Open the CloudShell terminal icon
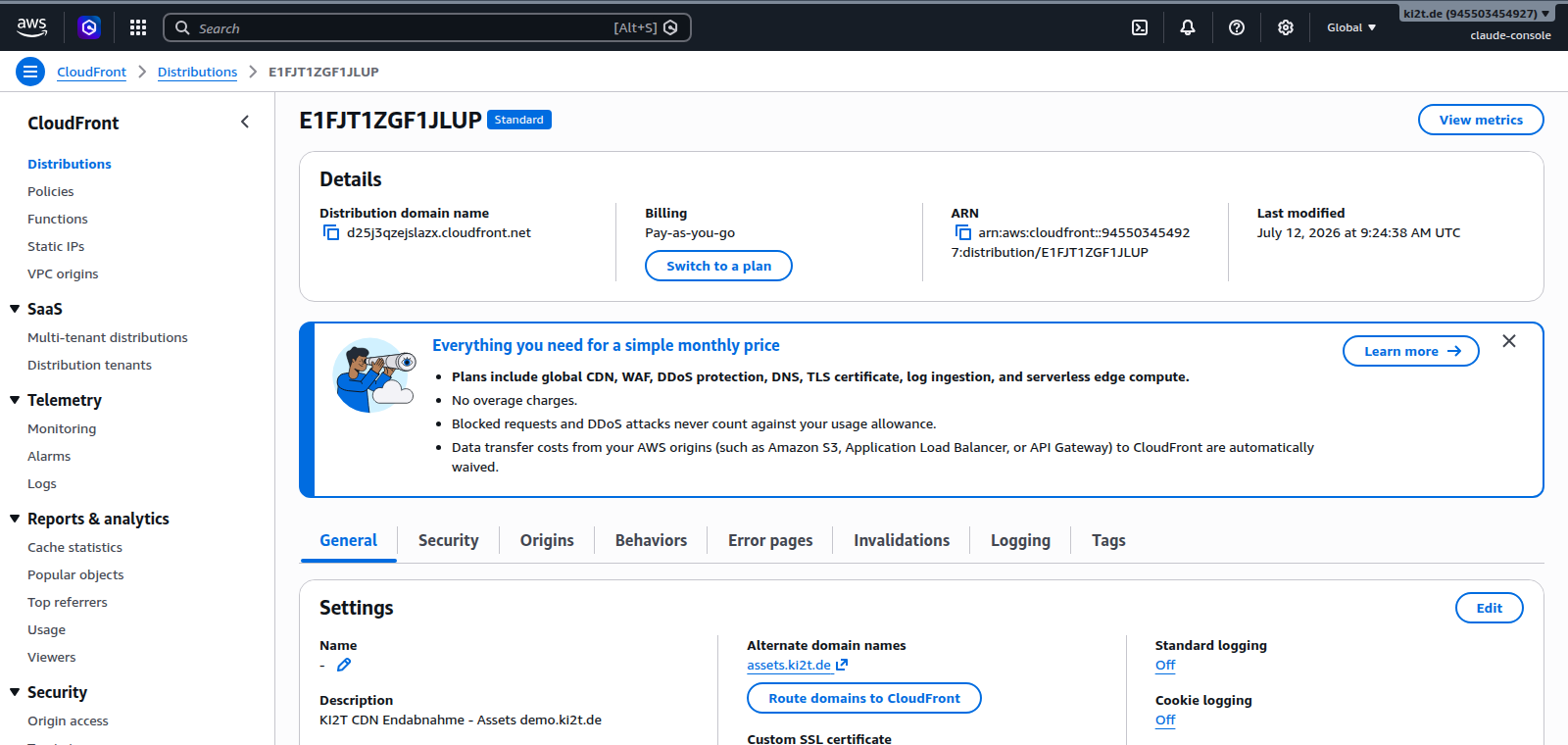1568x745 pixels. 1140,27
